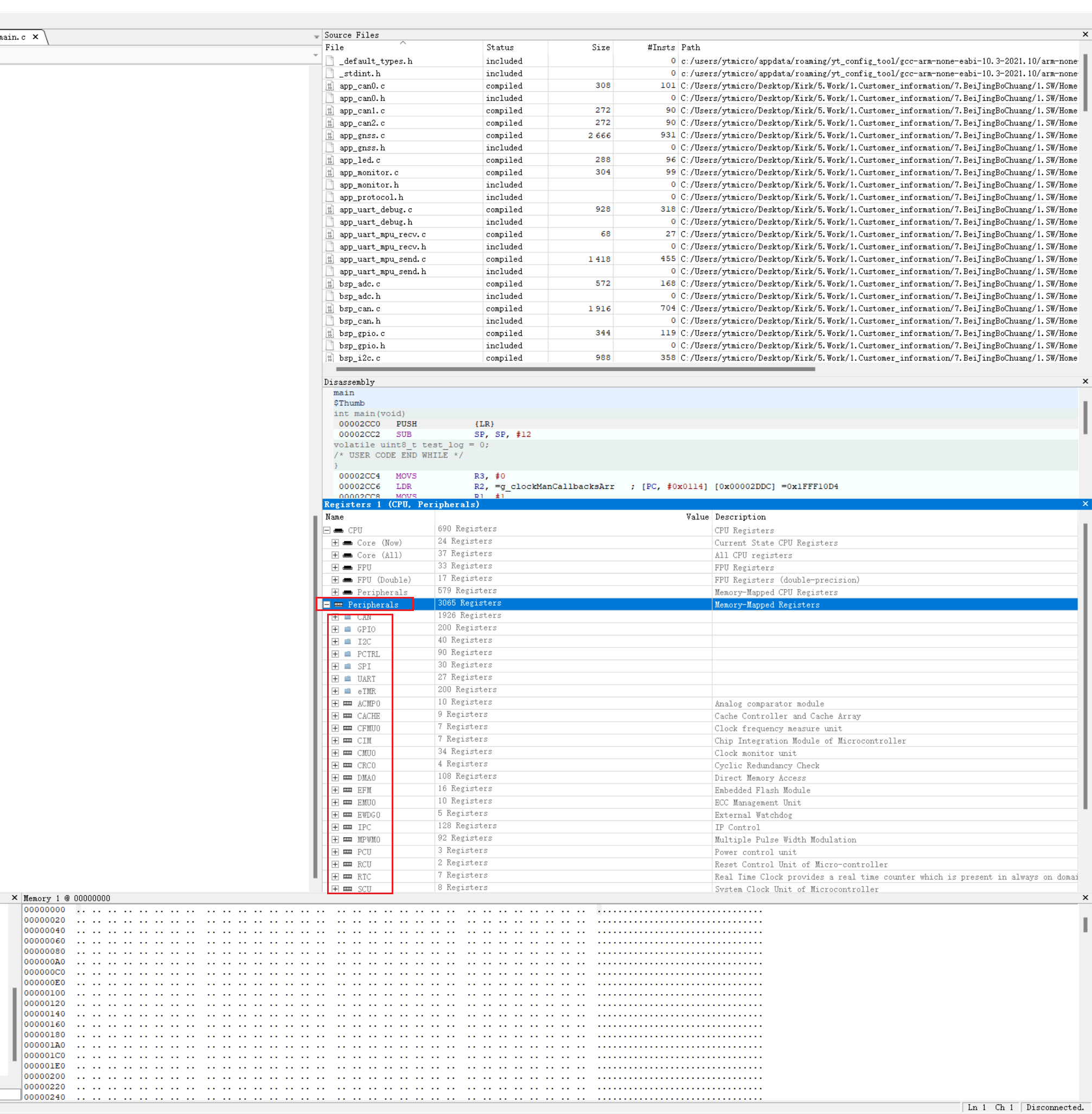The image size is (1092, 1114).
Task: Click the FPU register chip icon
Action: [348, 568]
